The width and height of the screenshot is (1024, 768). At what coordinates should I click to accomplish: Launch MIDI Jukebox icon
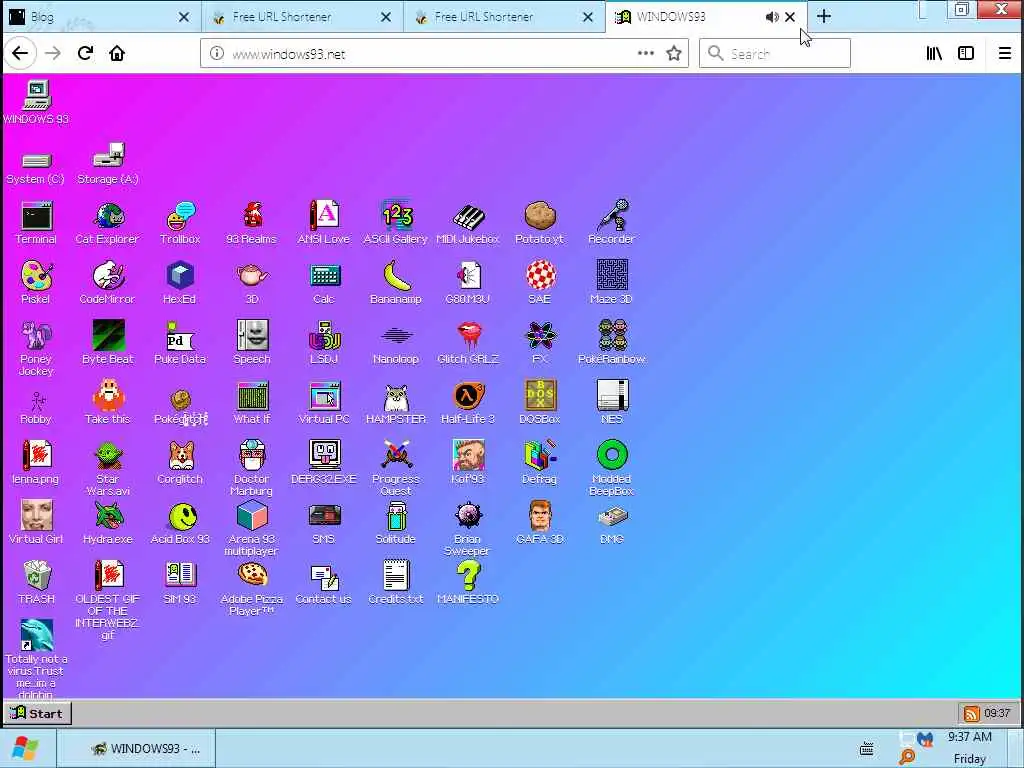[468, 223]
